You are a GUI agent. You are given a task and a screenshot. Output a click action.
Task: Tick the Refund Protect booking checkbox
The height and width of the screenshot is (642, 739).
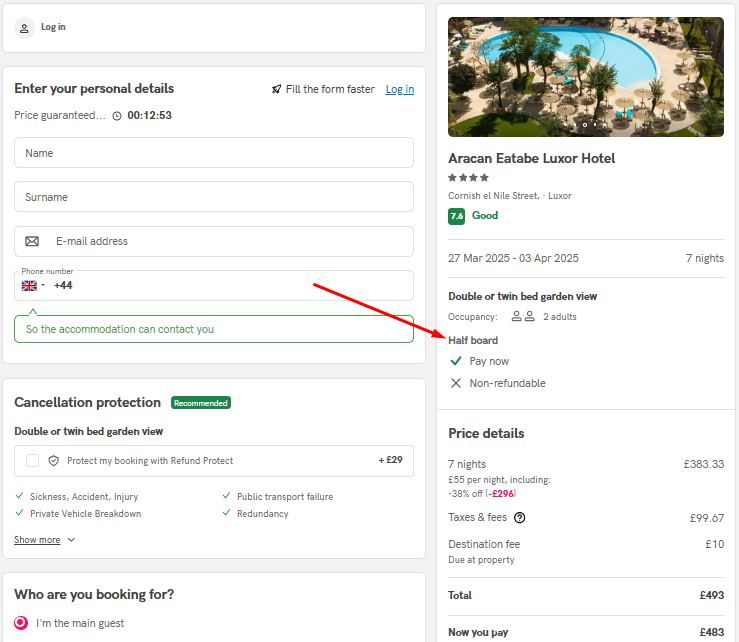coord(33,461)
